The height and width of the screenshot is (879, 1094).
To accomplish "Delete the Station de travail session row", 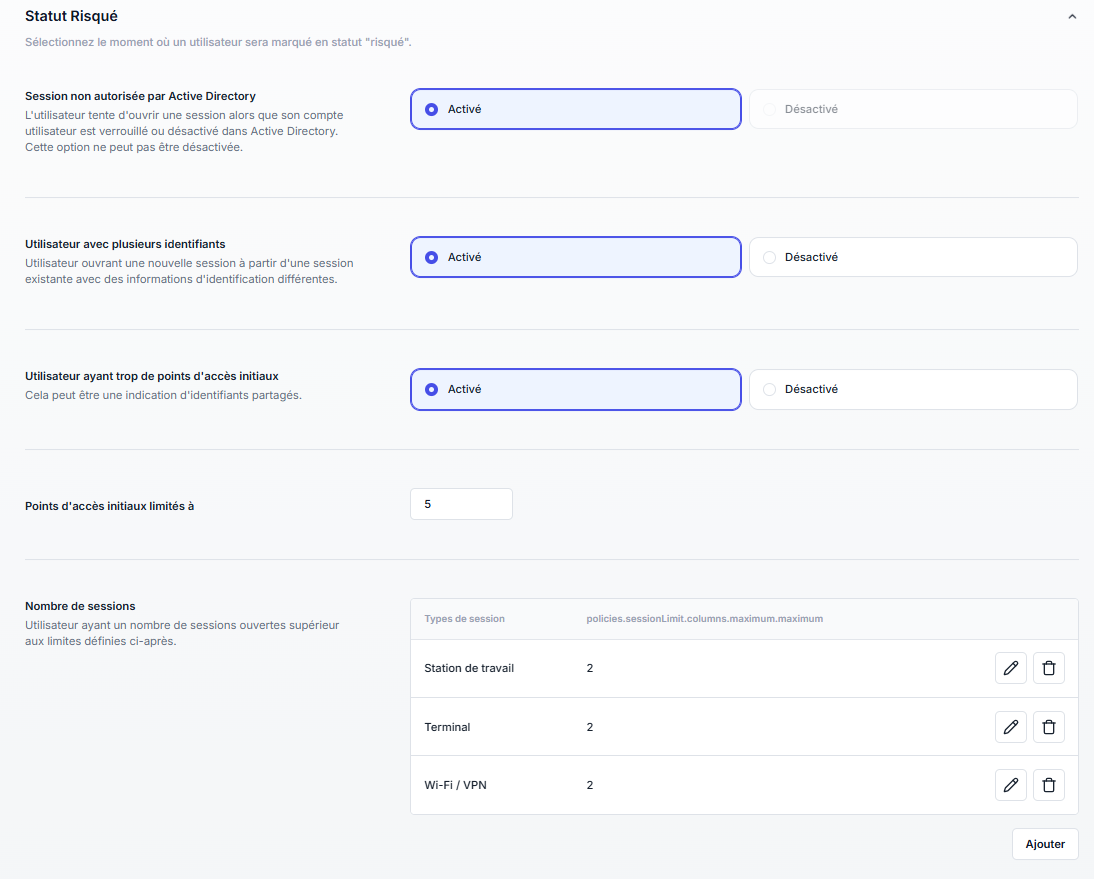I will point(1049,668).
